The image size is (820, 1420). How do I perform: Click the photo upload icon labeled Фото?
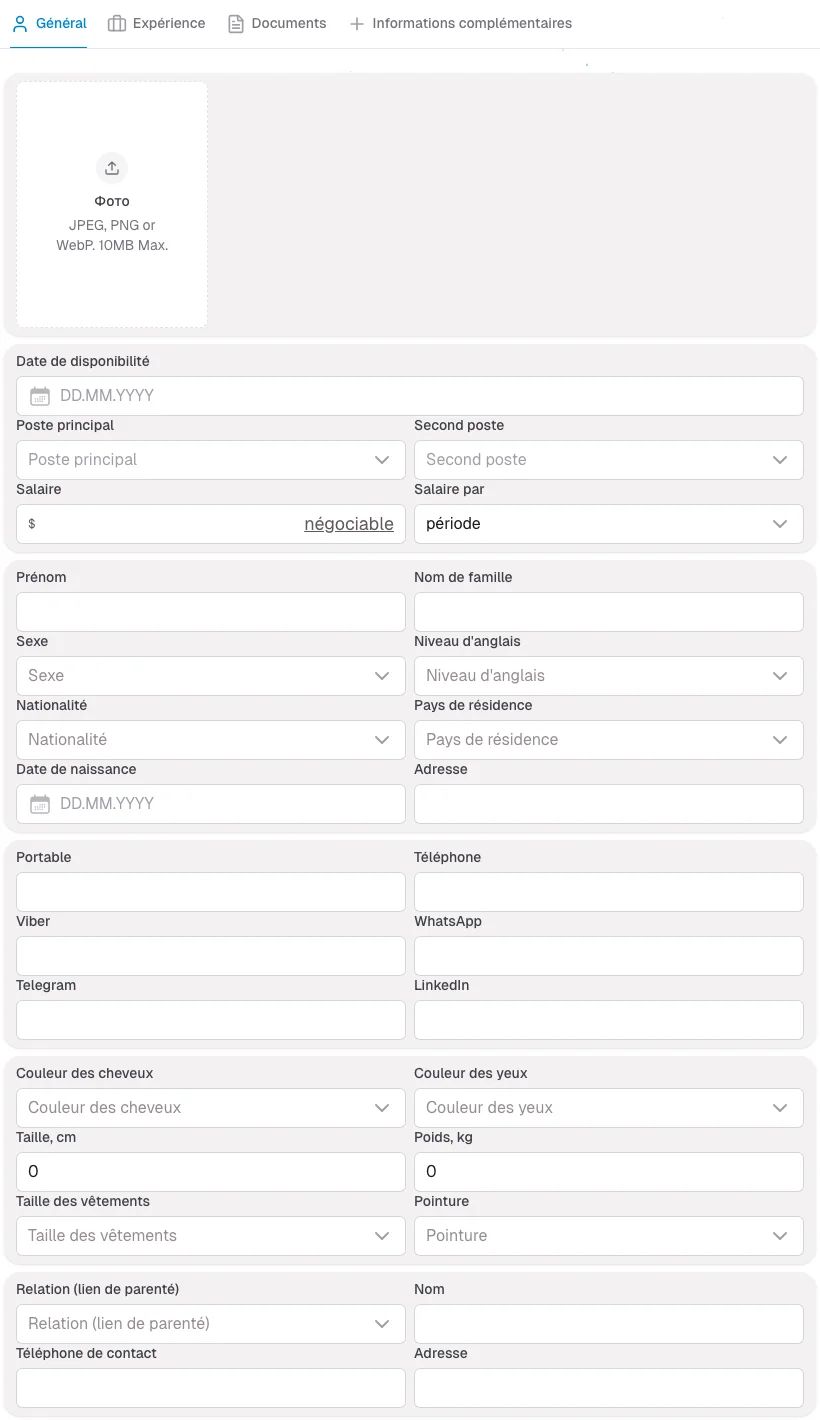(111, 167)
